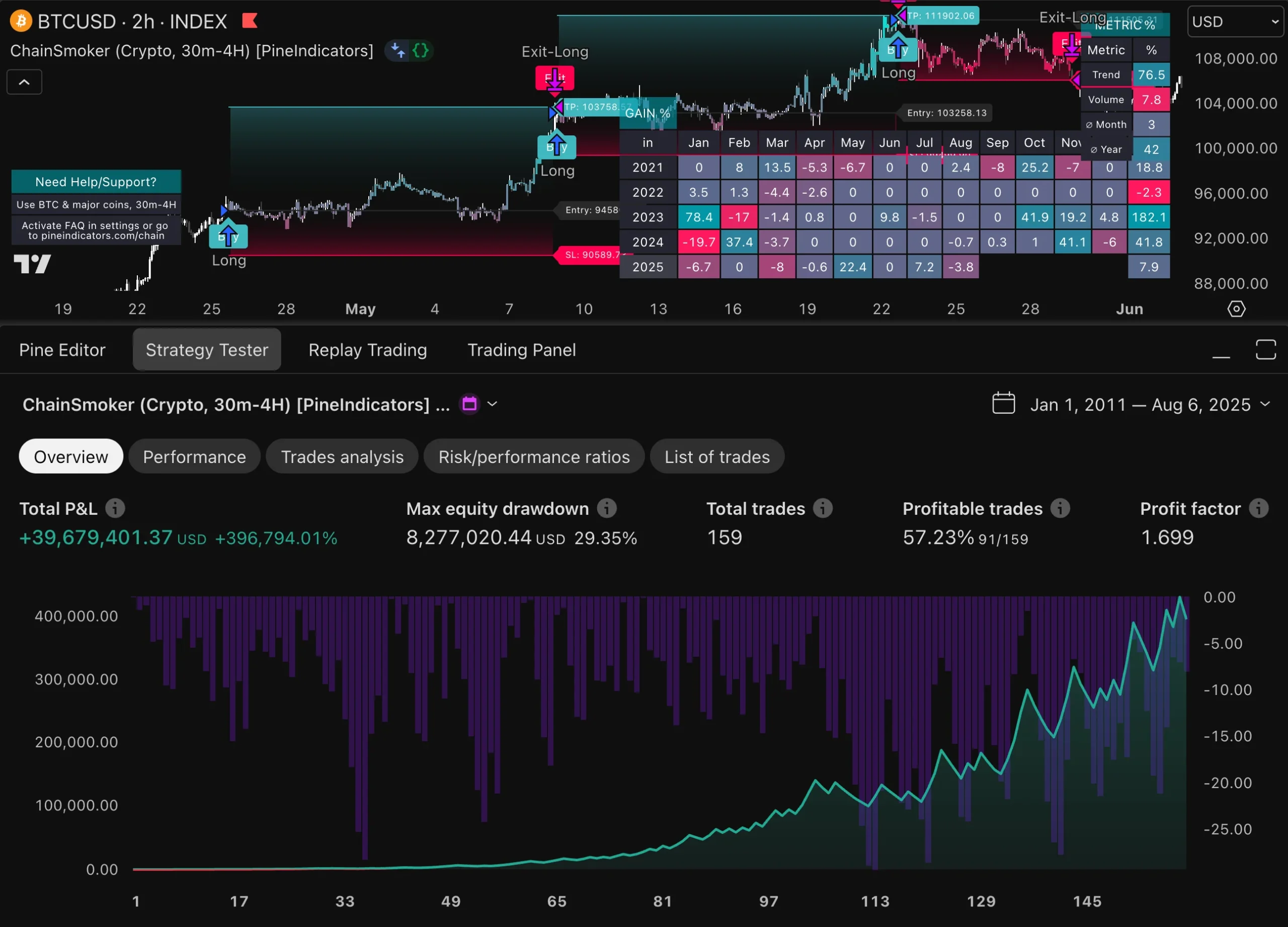Screen dimensions: 1288x927
Task: Open the green curly braces source icon
Action: [x=421, y=50]
